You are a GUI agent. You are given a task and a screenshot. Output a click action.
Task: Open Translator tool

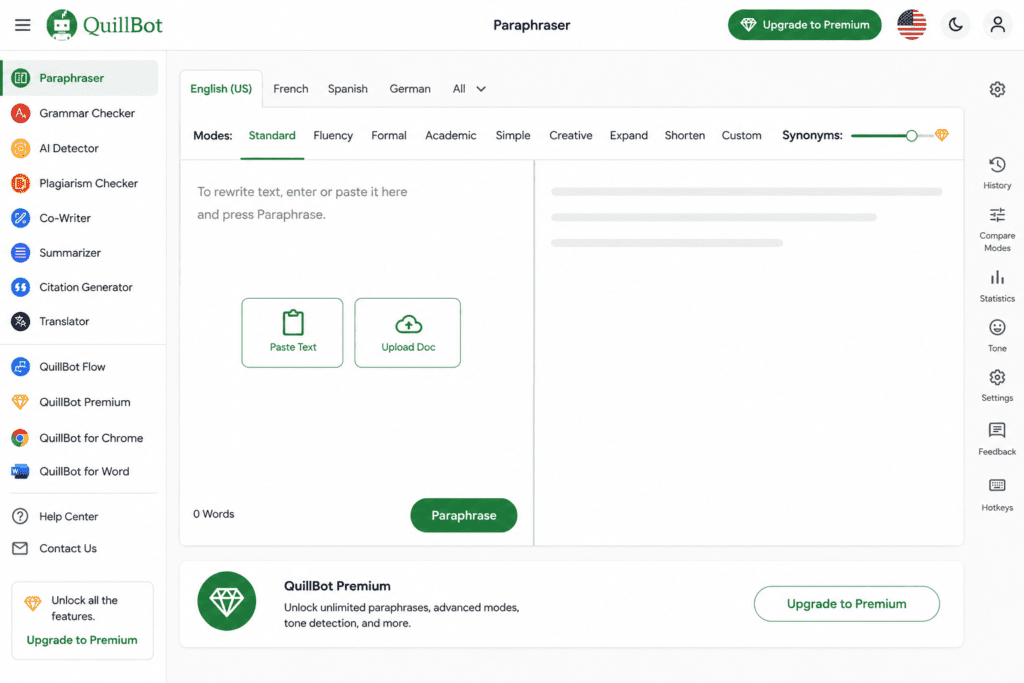(79, 321)
